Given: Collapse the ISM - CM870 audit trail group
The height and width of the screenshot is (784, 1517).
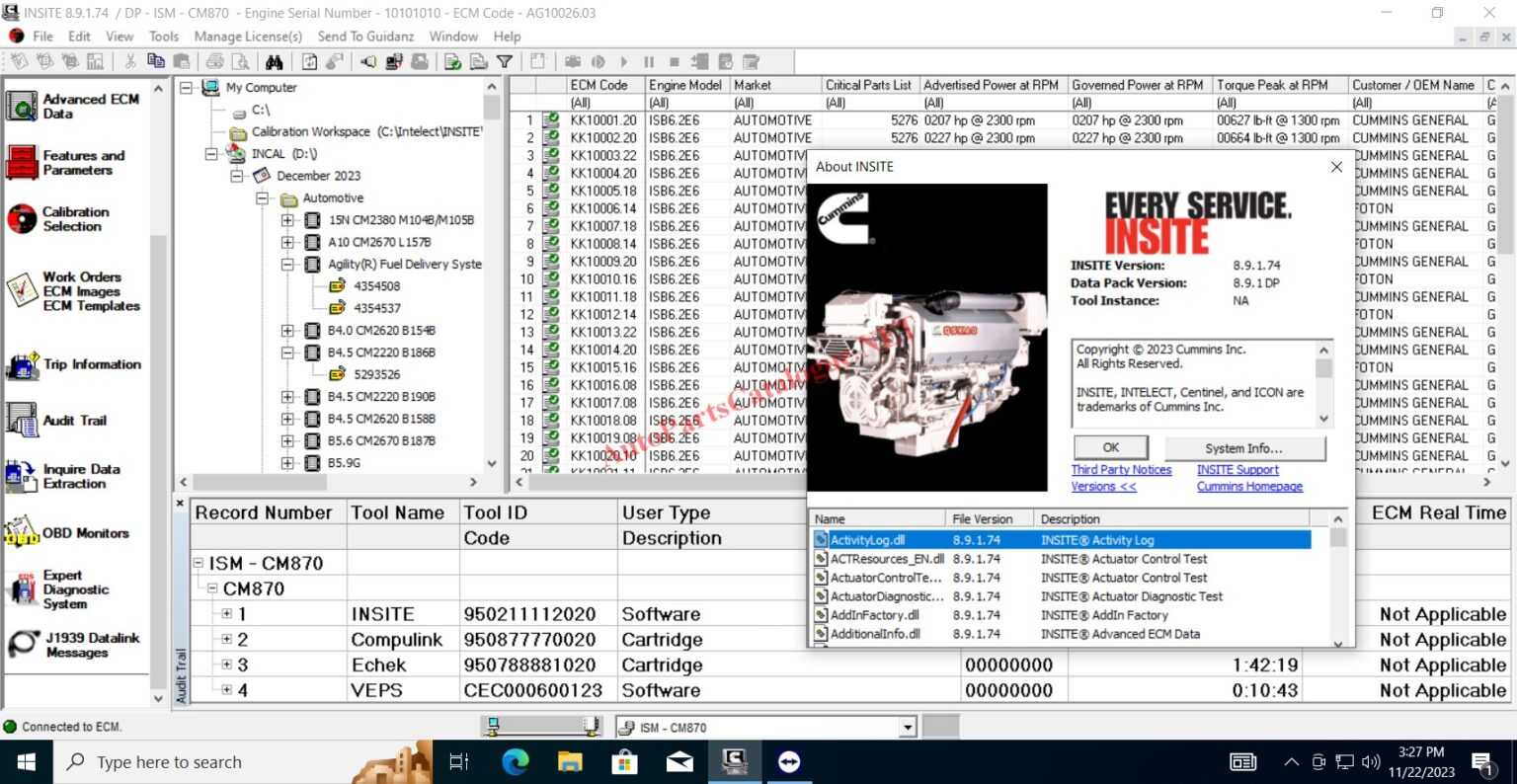Looking at the screenshot, I should pos(198,563).
